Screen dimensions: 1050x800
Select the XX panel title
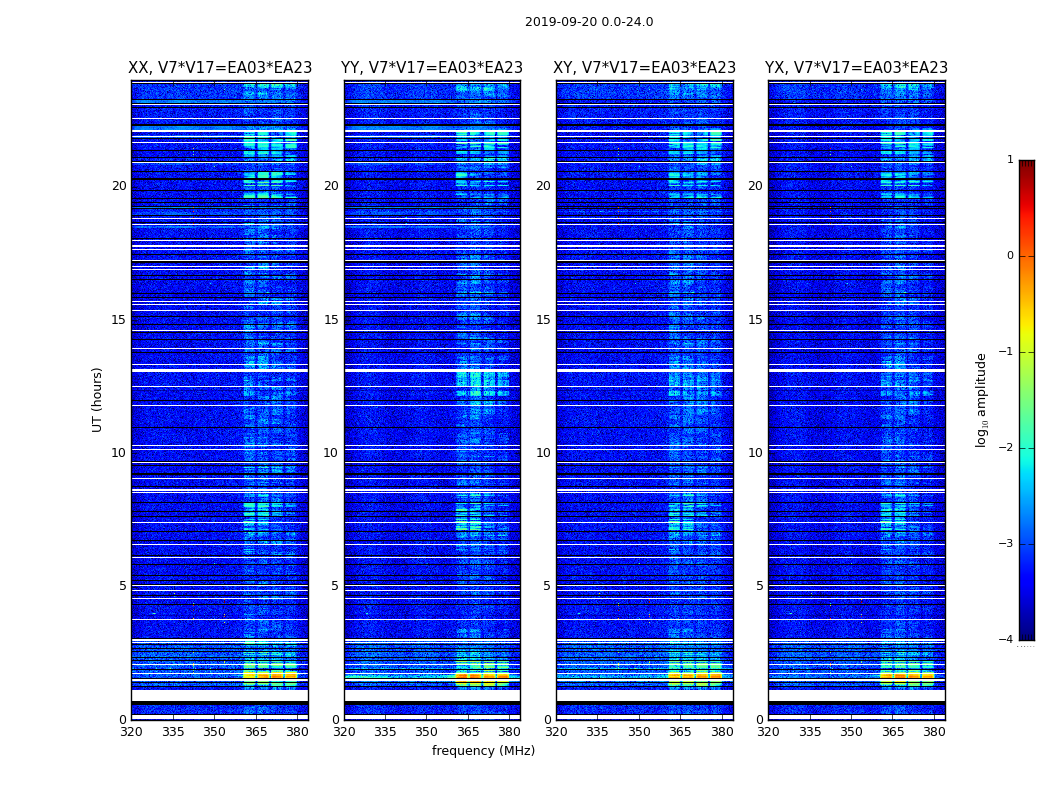(220, 68)
